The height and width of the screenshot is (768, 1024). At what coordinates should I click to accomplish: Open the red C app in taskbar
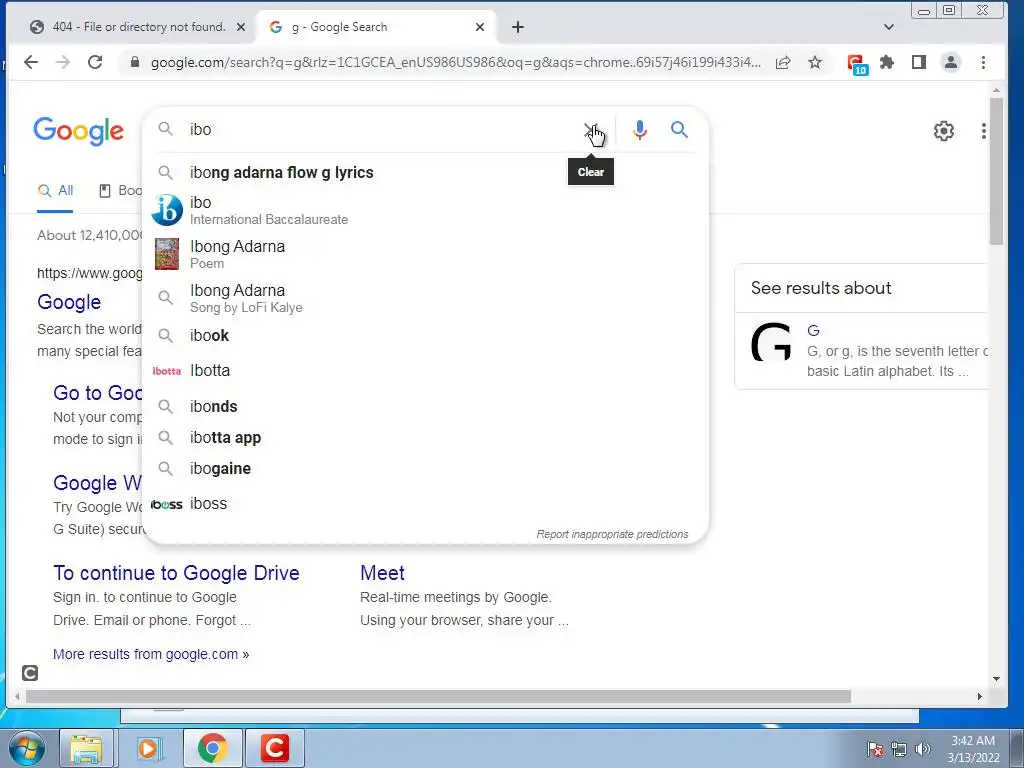[x=275, y=748]
